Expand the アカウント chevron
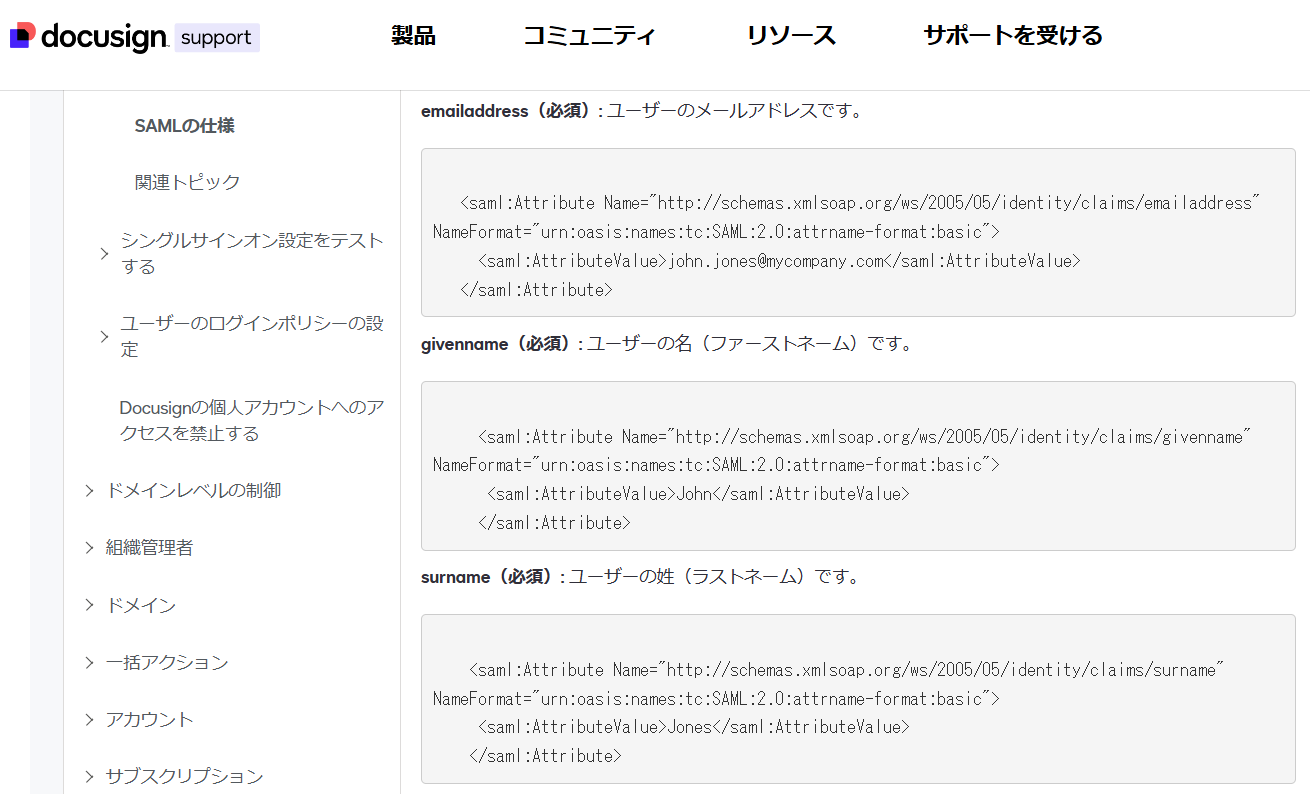This screenshot has height=794, width=1310. click(89, 719)
